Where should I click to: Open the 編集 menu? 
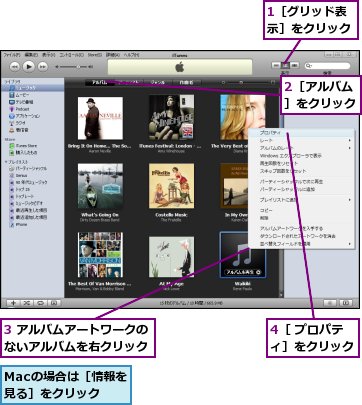click(x=31, y=55)
